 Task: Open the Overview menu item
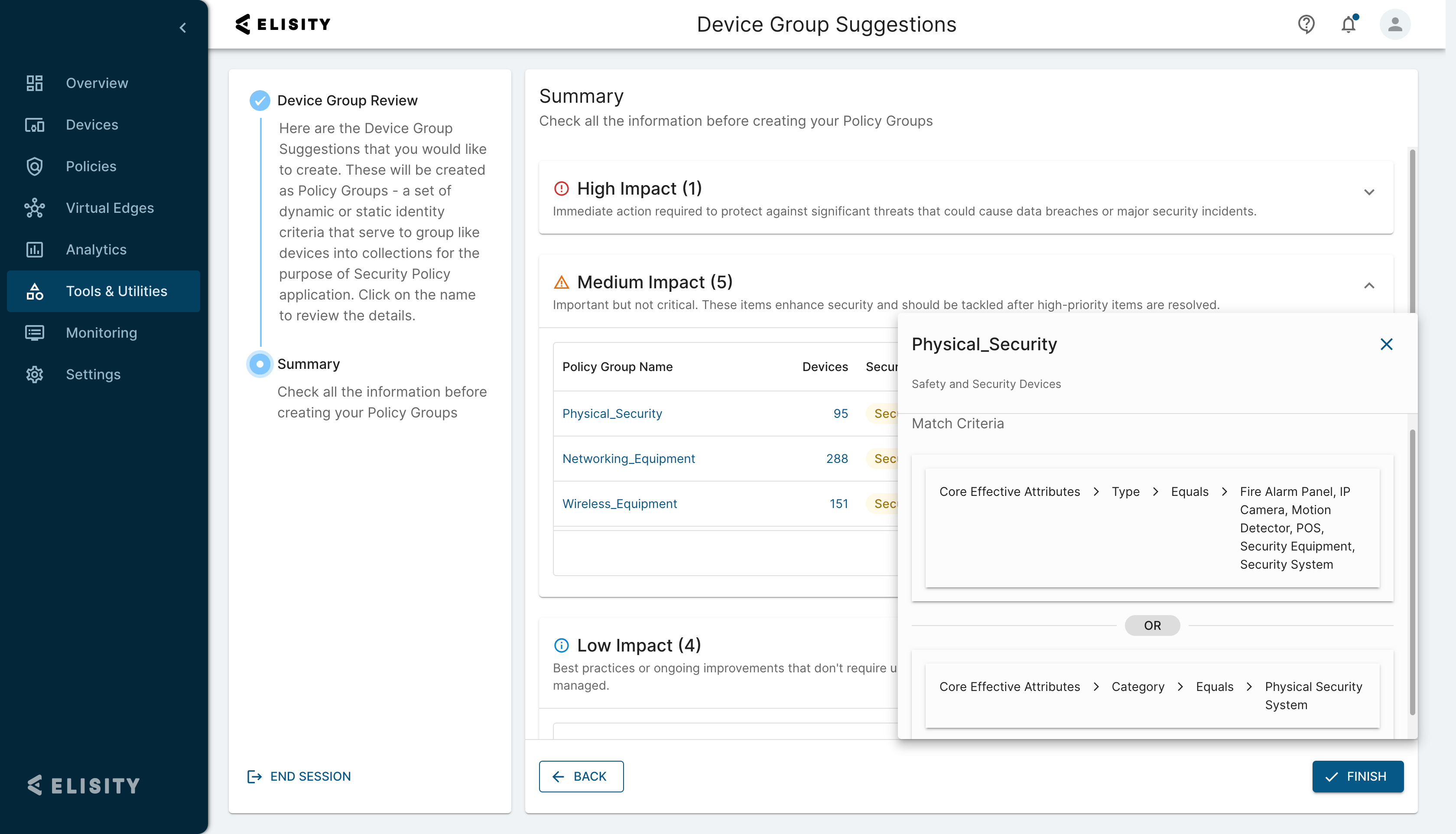103,83
